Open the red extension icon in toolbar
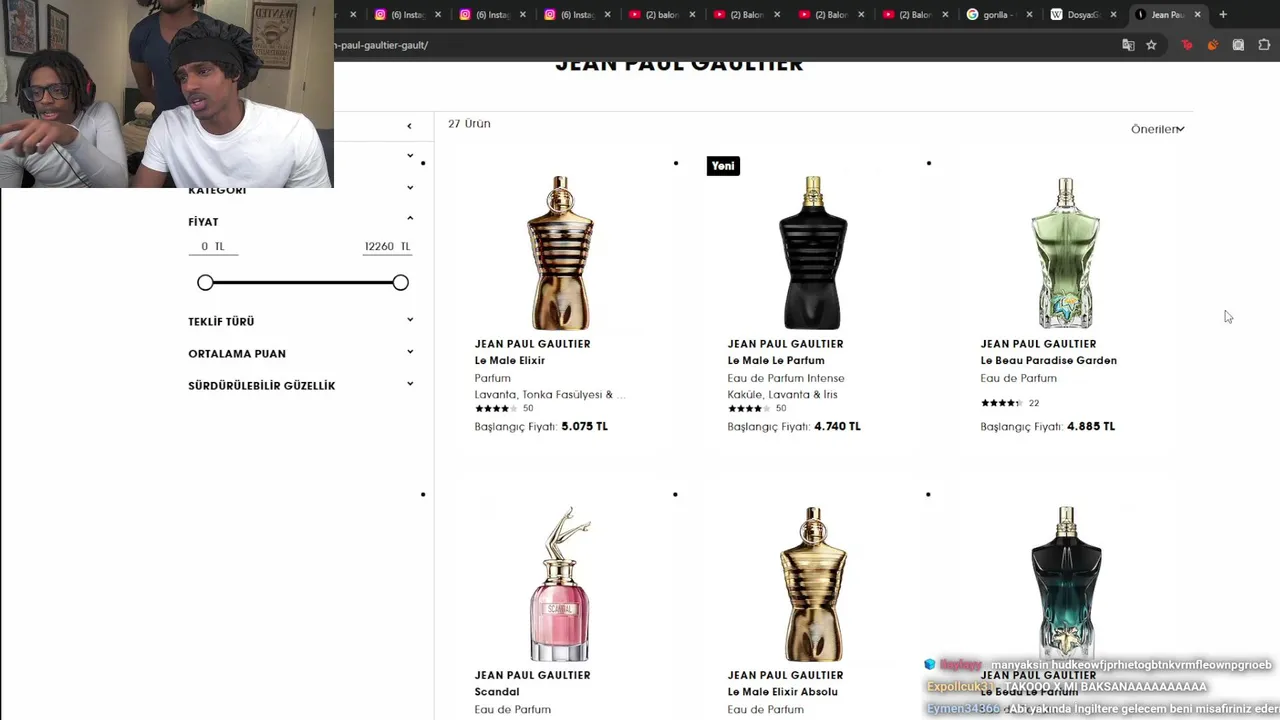 coord(1187,45)
